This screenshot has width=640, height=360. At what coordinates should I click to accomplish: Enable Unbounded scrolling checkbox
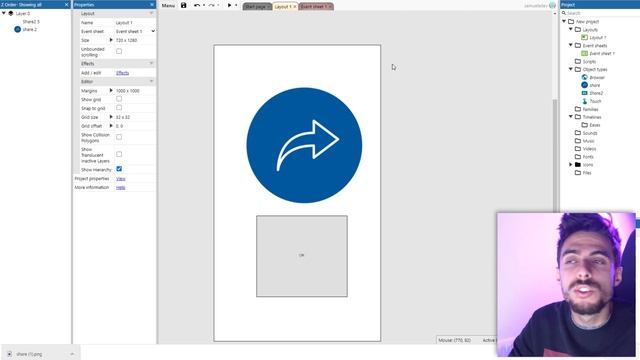(119, 51)
